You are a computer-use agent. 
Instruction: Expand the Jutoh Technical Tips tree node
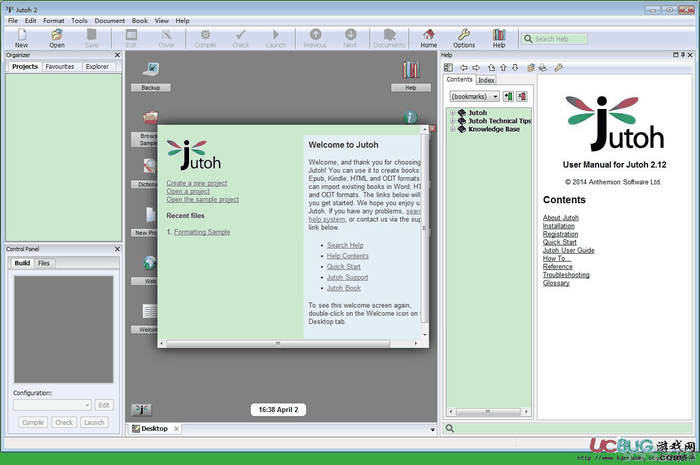coord(452,121)
